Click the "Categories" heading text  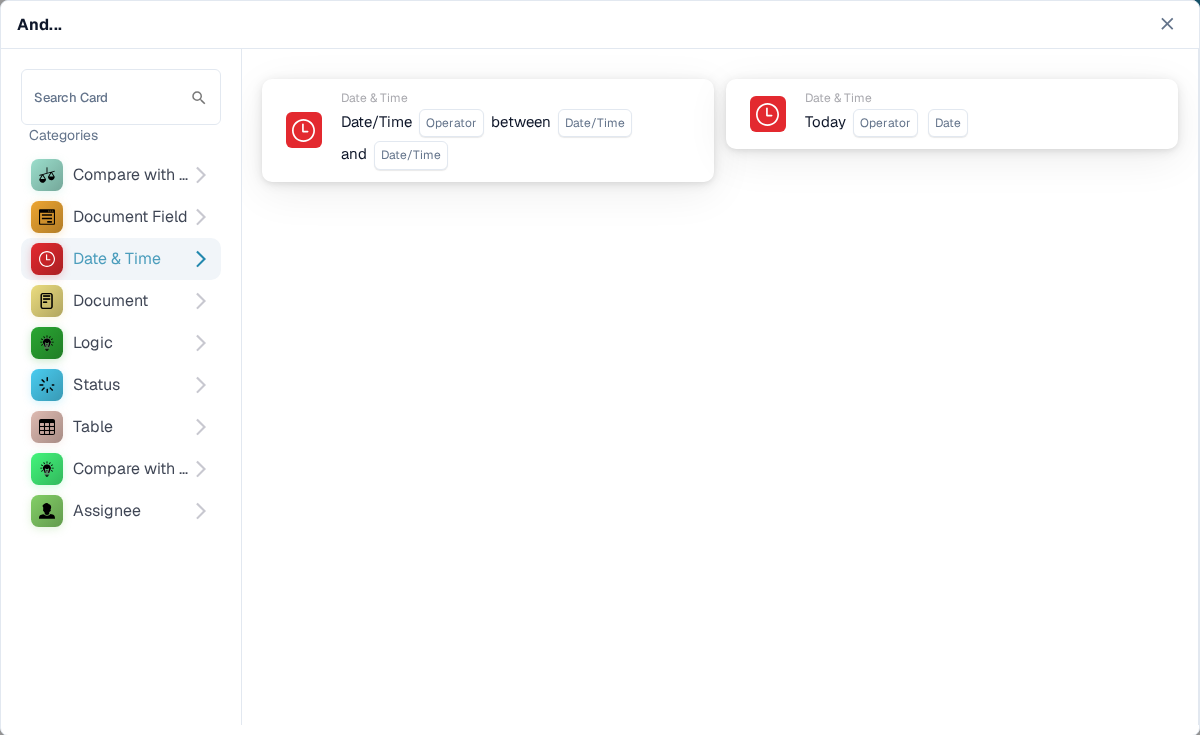point(63,135)
